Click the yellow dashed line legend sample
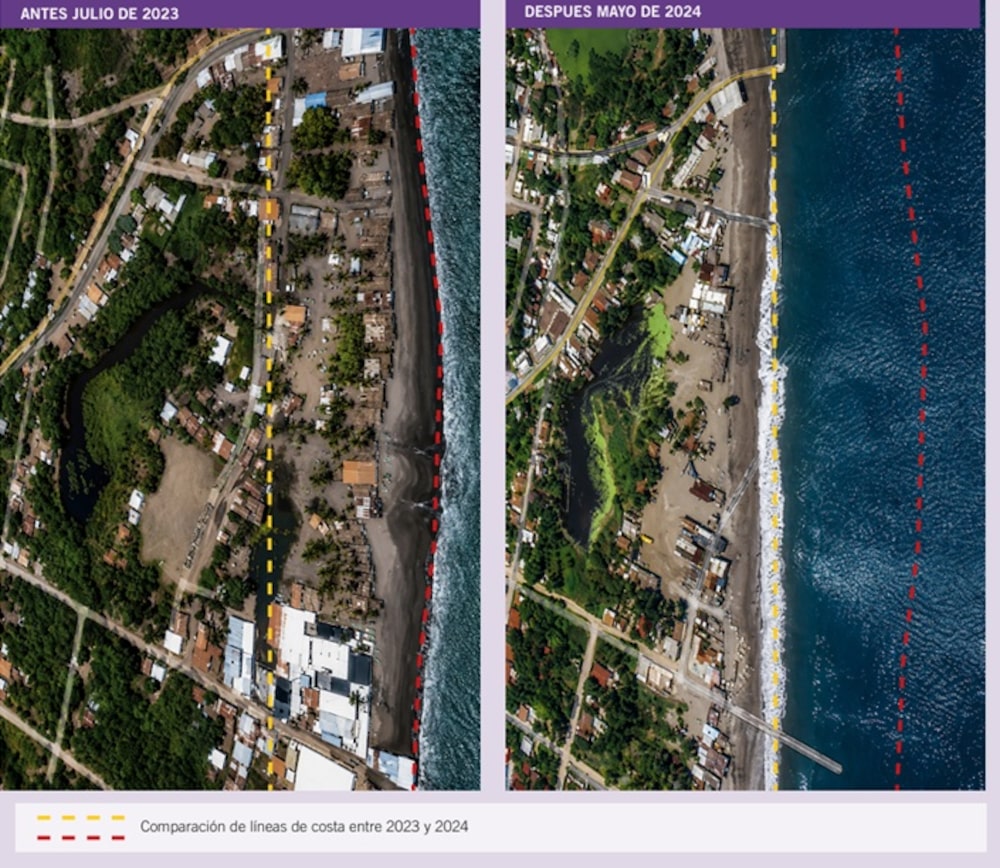This screenshot has height=868, width=1000. click(x=80, y=818)
